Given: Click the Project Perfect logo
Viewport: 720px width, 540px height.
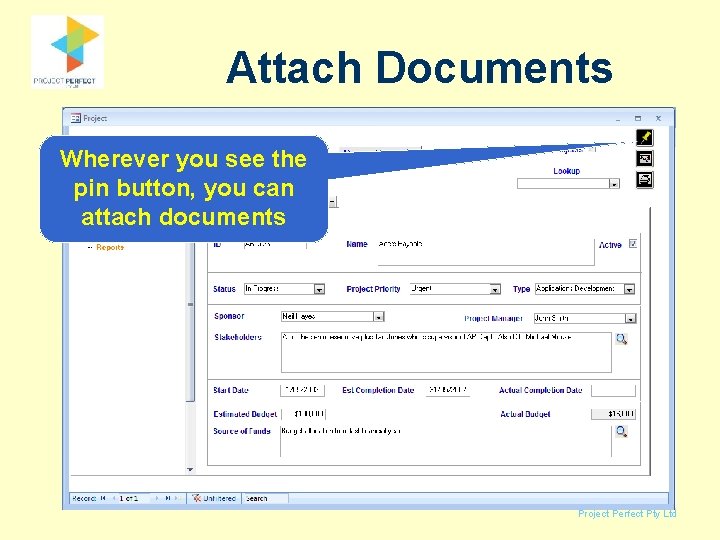Looking at the screenshot, I should (x=68, y=51).
